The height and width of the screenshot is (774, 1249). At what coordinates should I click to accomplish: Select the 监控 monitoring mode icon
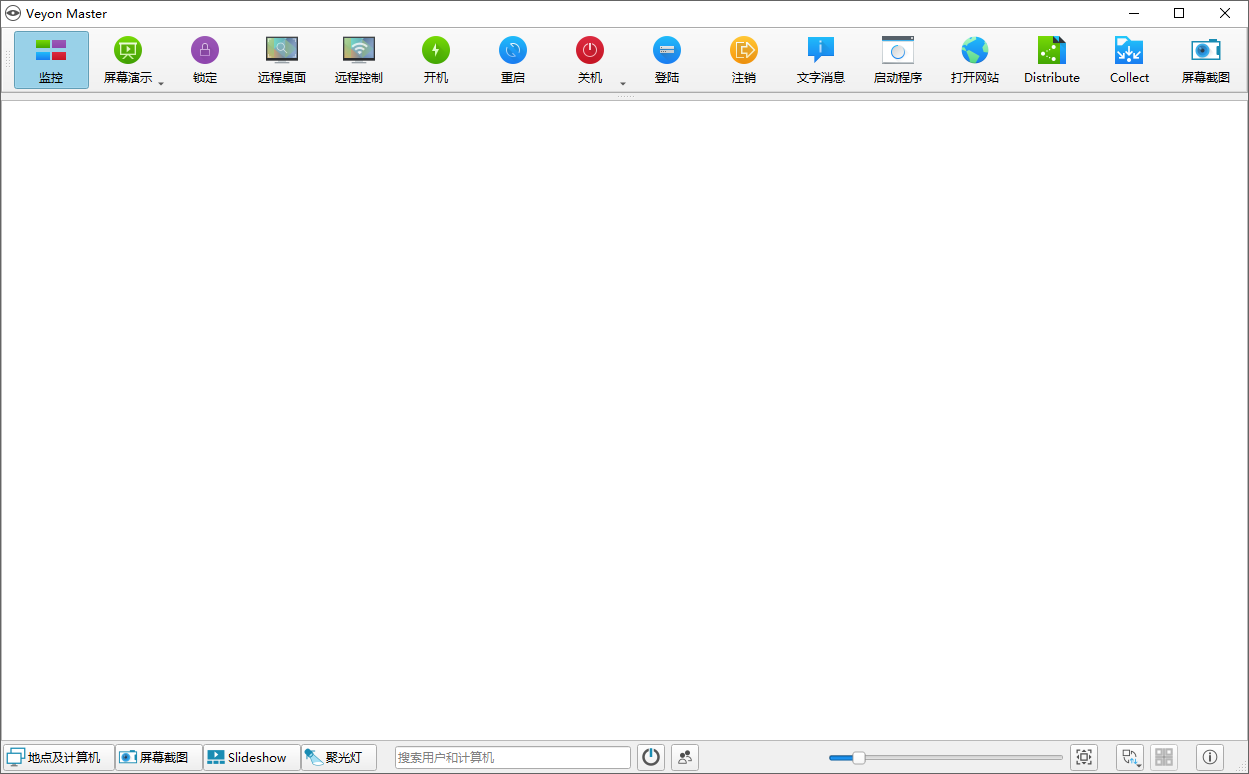pos(51,60)
